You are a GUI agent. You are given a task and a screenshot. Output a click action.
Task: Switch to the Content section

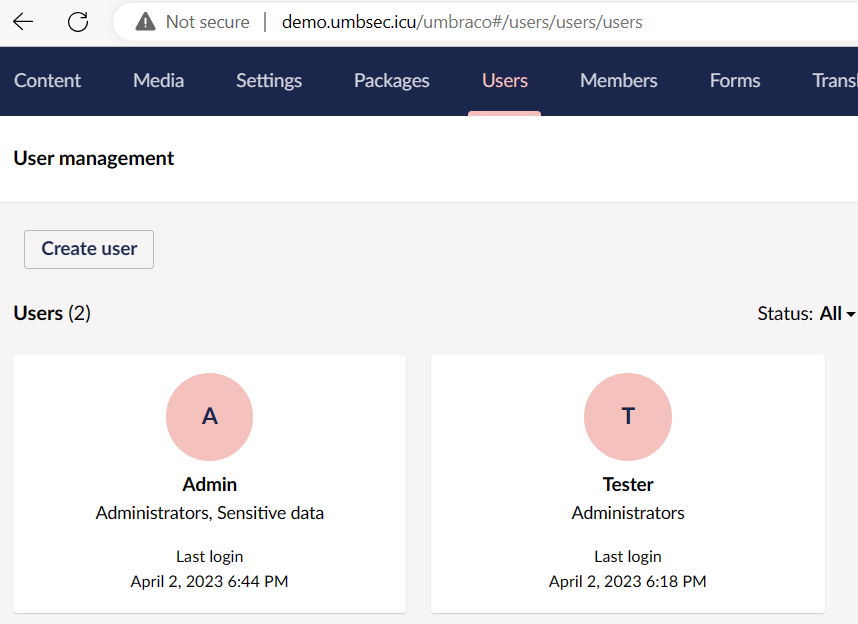coord(47,81)
